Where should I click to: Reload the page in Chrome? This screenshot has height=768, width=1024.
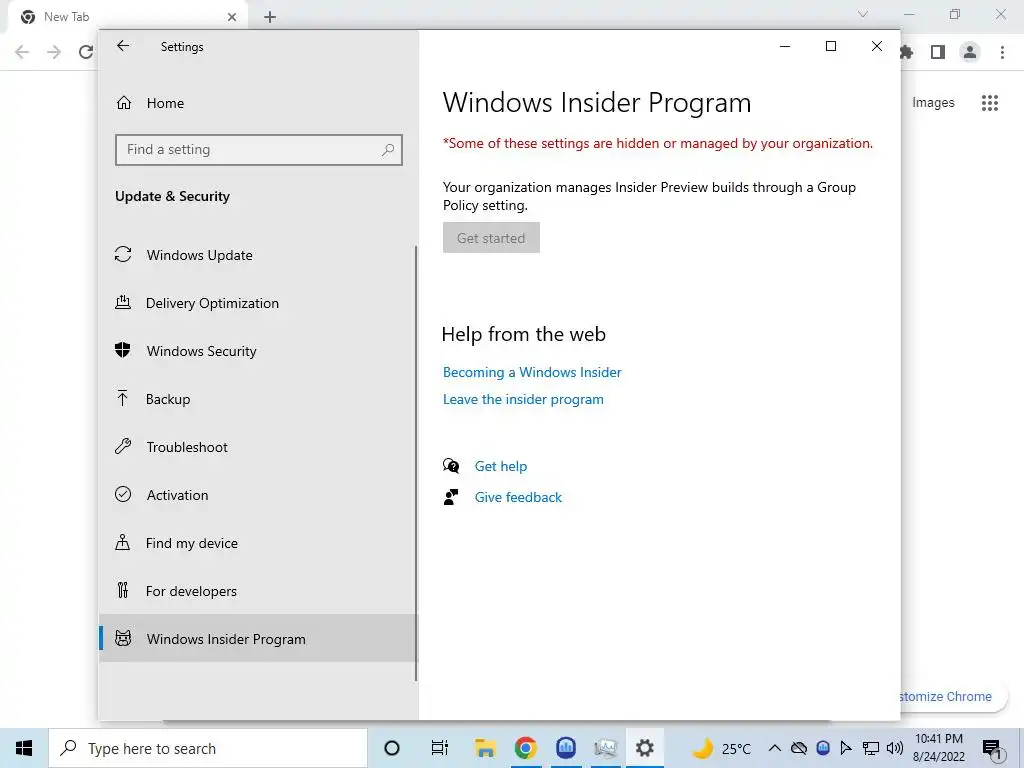point(86,52)
